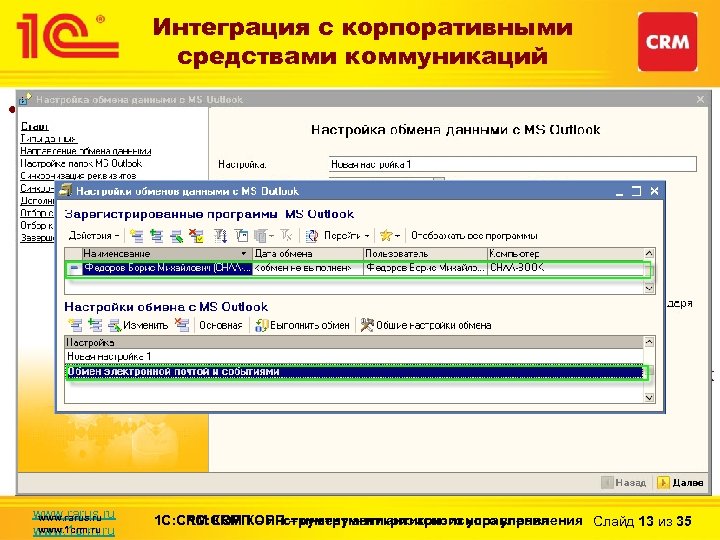720x540 pixels.
Task: Open the filter history dropdown in programs toolbar
Action: point(264,236)
